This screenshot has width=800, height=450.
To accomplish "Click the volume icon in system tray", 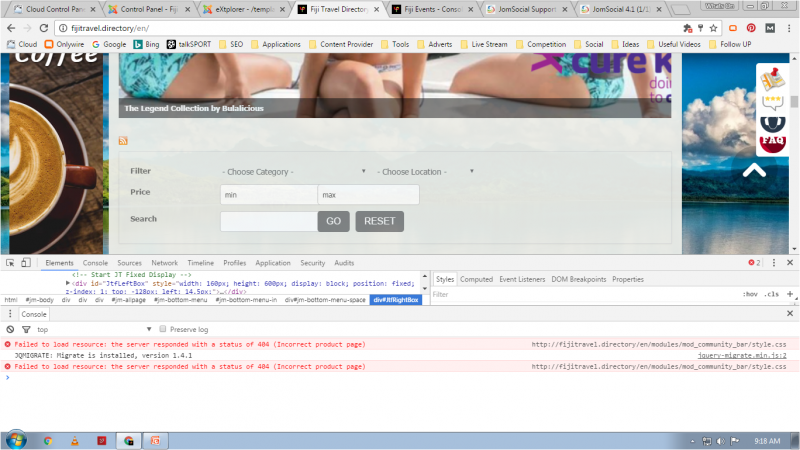I will point(720,441).
